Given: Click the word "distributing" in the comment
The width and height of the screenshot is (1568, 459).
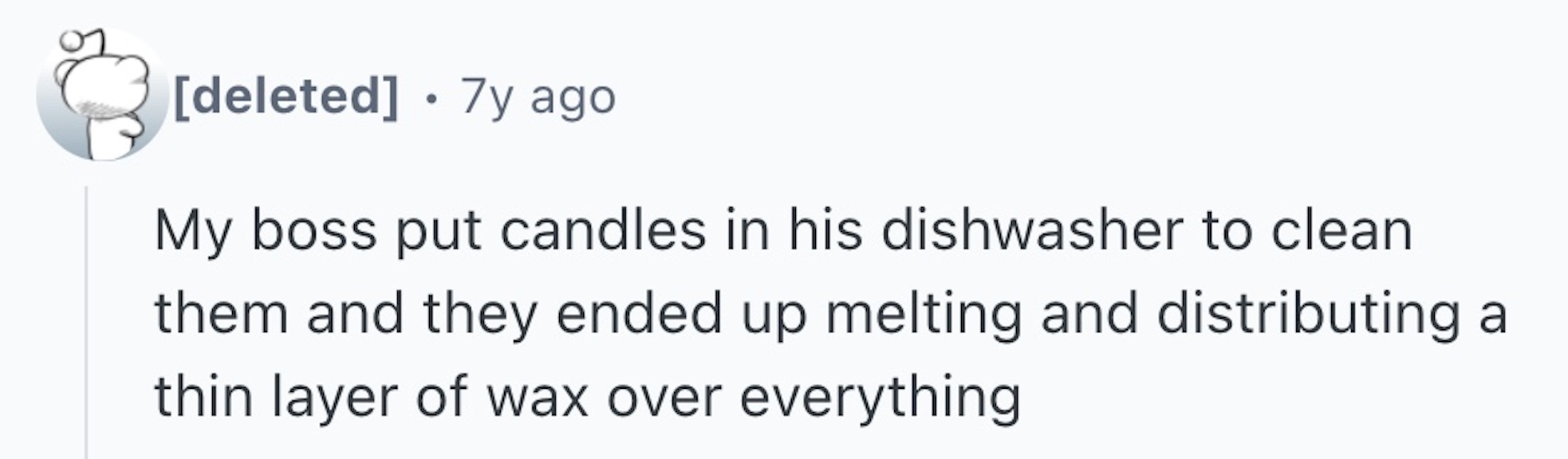Looking at the screenshot, I should tap(1308, 314).
